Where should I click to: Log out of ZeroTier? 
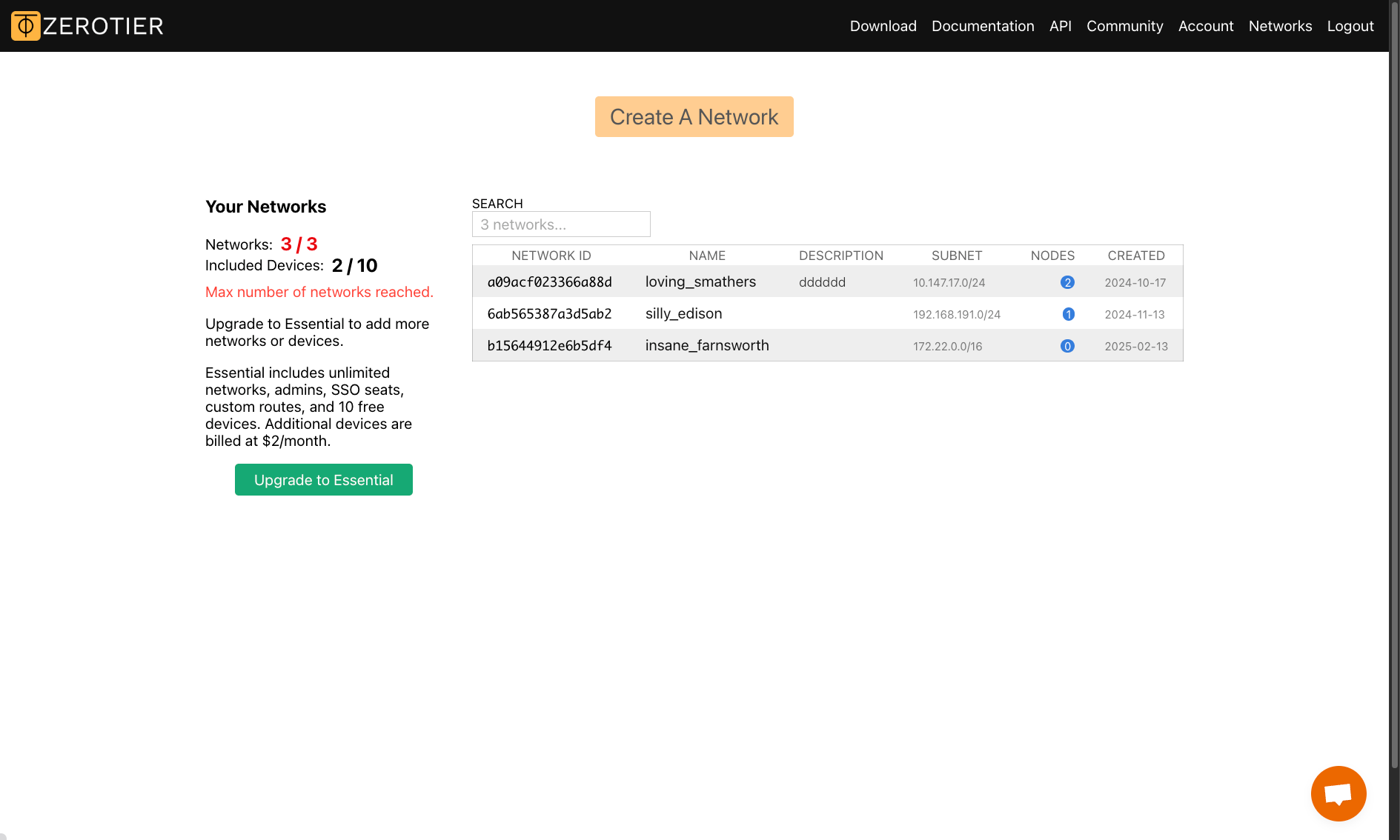[1350, 25]
